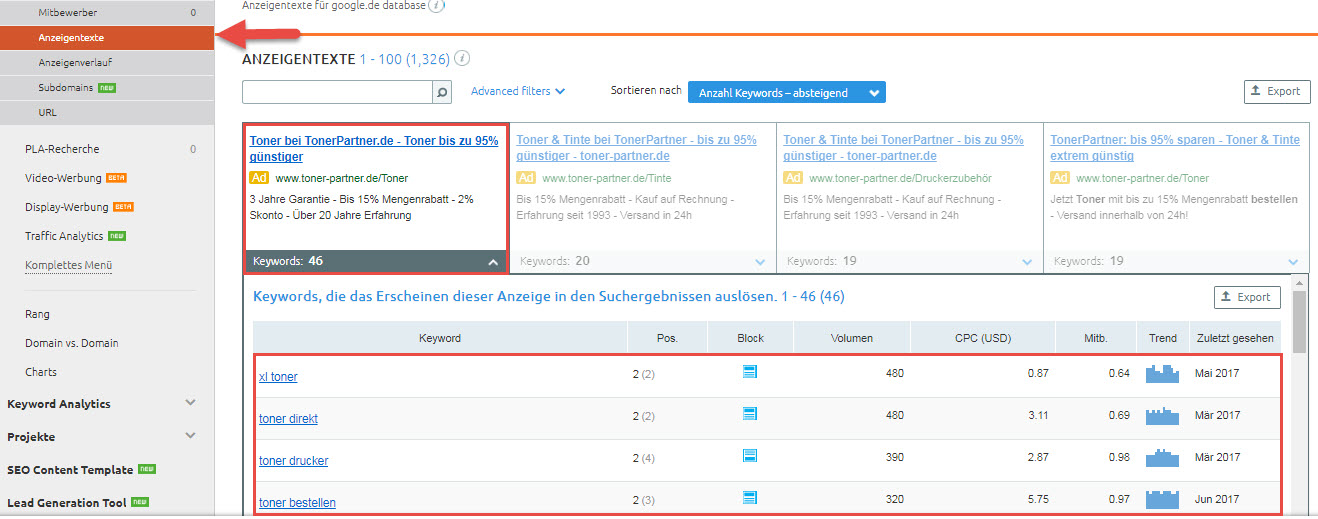This screenshot has width=1318, height=519.
Task: Click NEW badge next to Subdomains
Action: 108,88
